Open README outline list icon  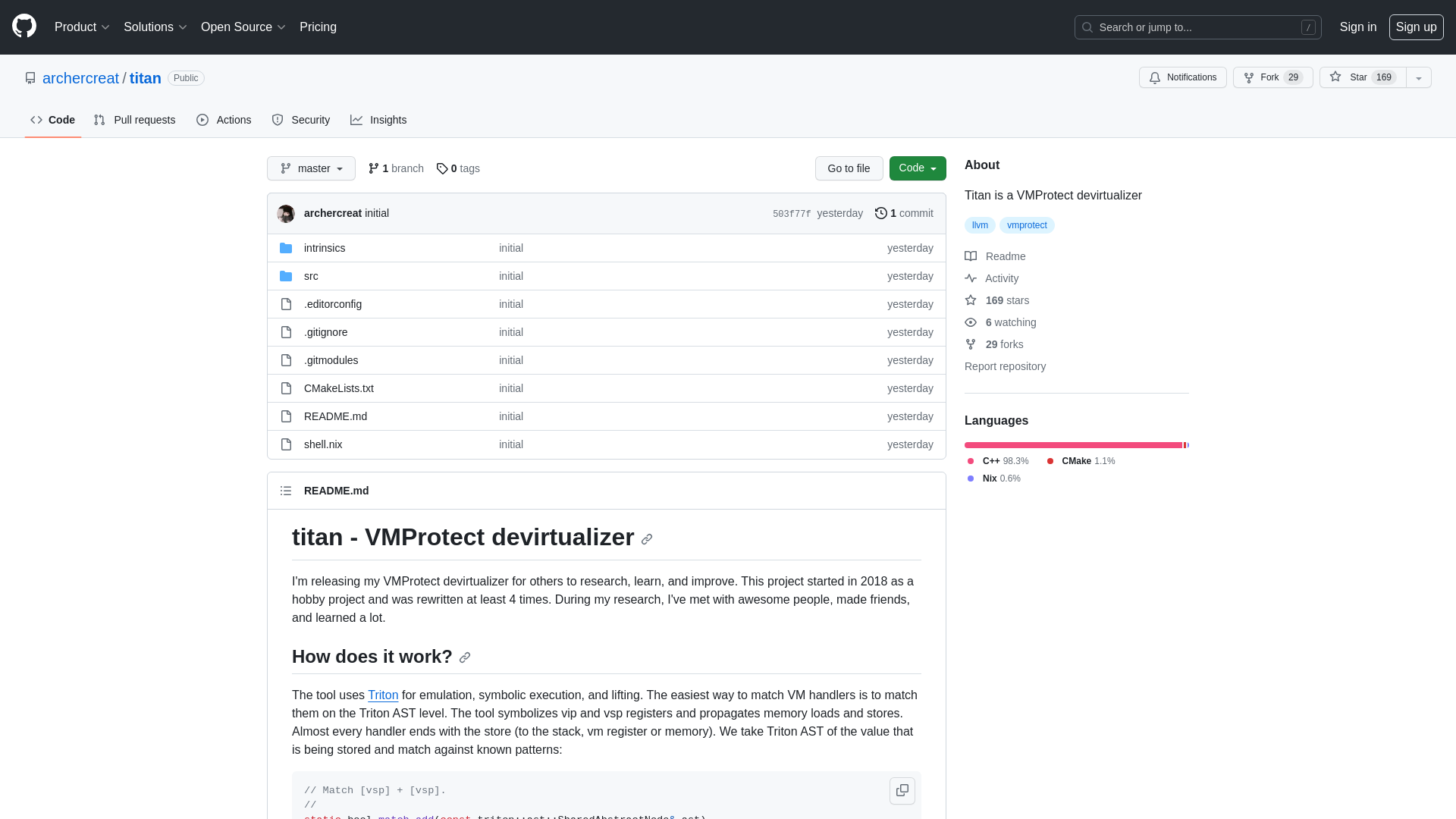[x=286, y=491]
